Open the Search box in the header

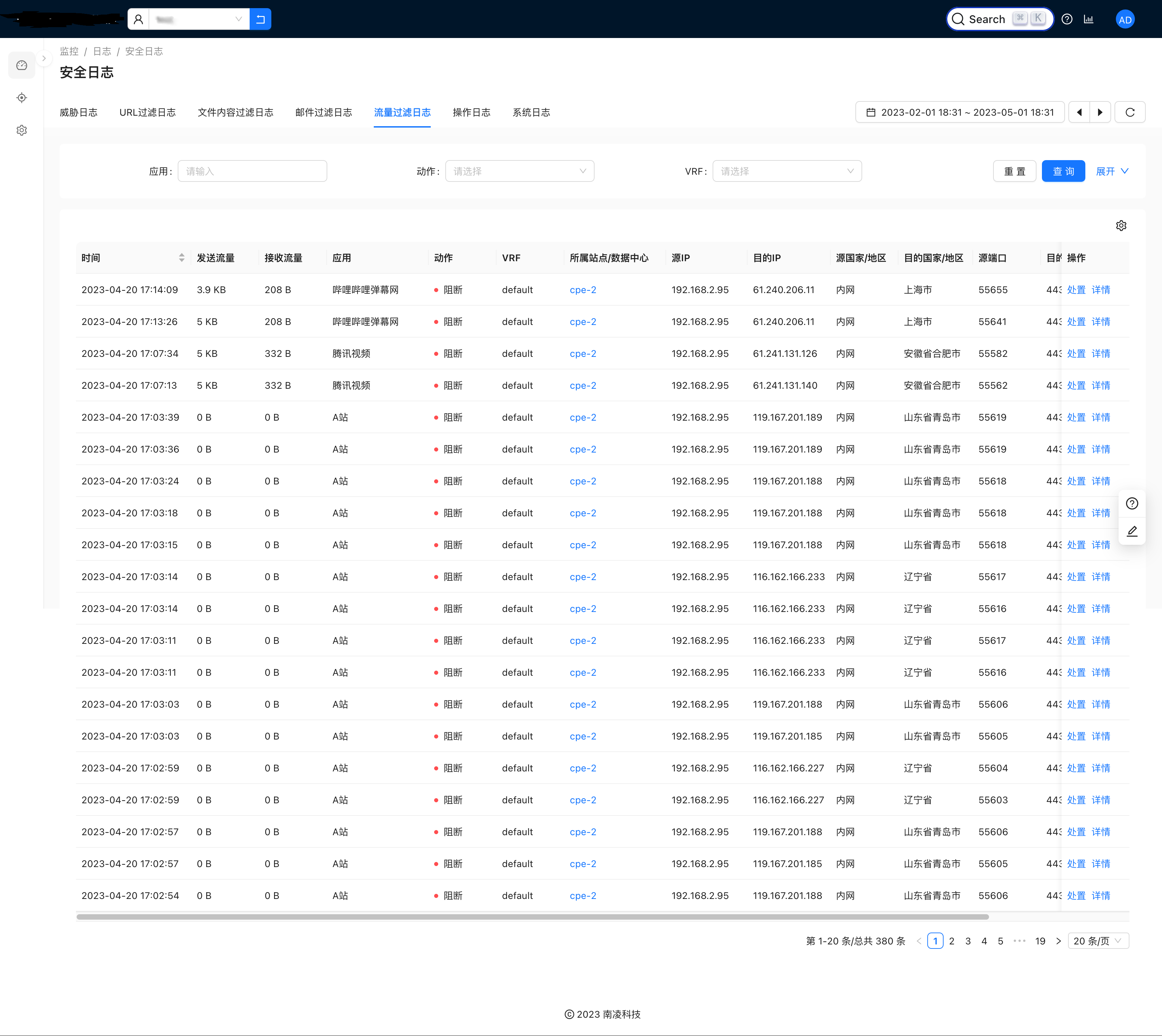pyautogui.click(x=1000, y=19)
